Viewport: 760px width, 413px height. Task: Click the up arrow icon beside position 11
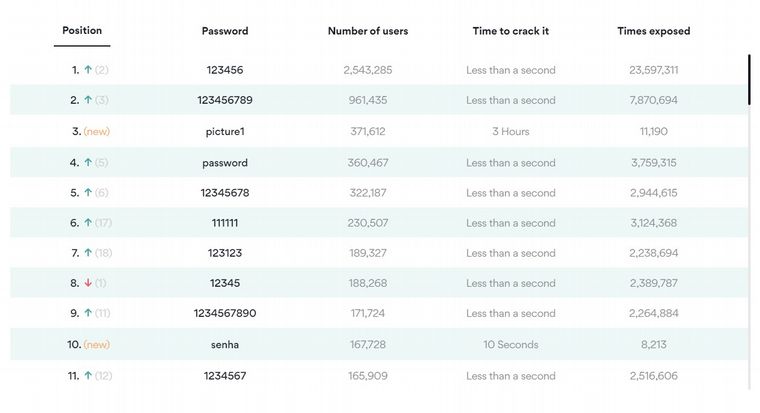88,376
